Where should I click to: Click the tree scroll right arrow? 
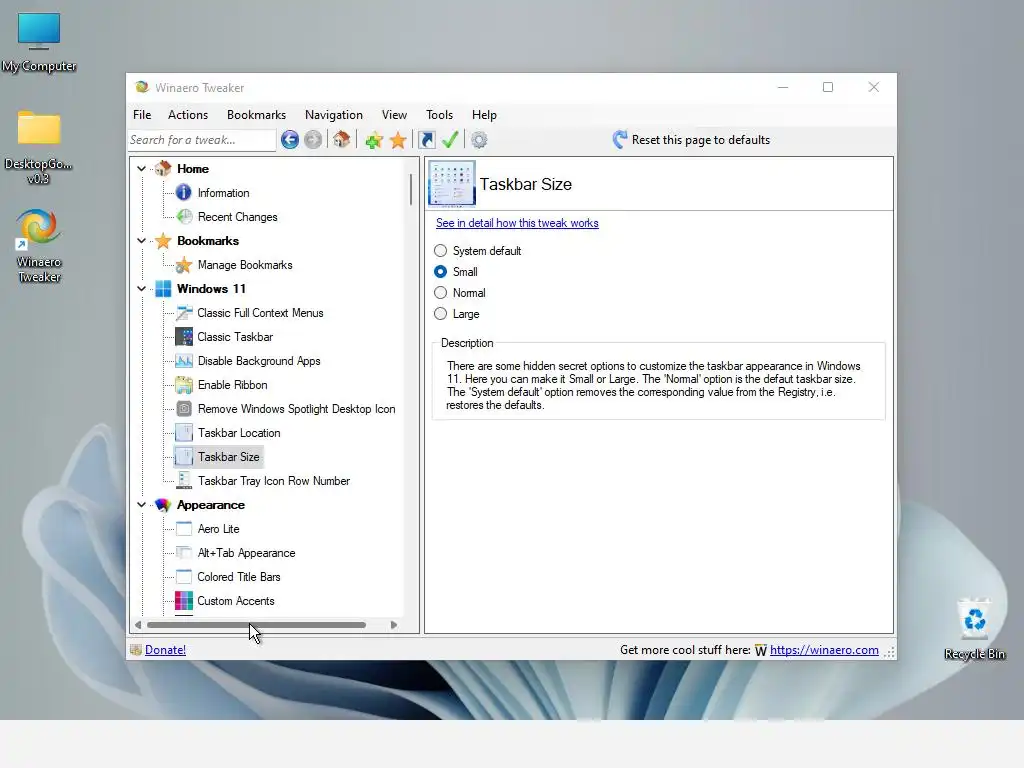tap(394, 625)
